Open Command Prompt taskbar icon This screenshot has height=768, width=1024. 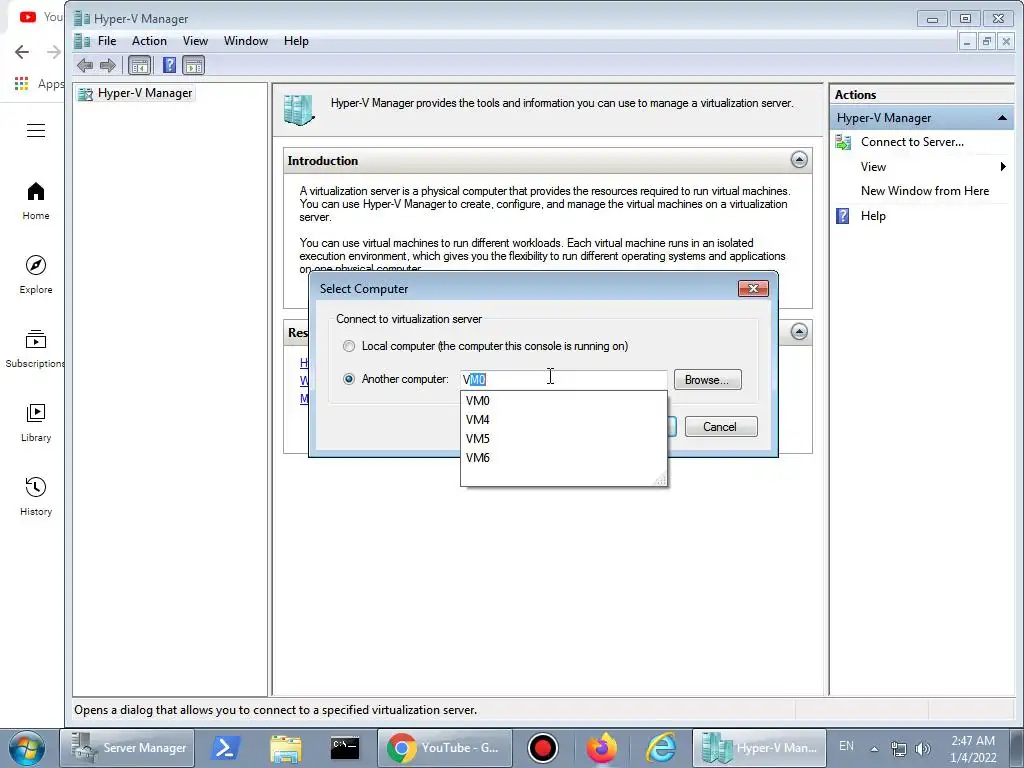click(x=345, y=748)
